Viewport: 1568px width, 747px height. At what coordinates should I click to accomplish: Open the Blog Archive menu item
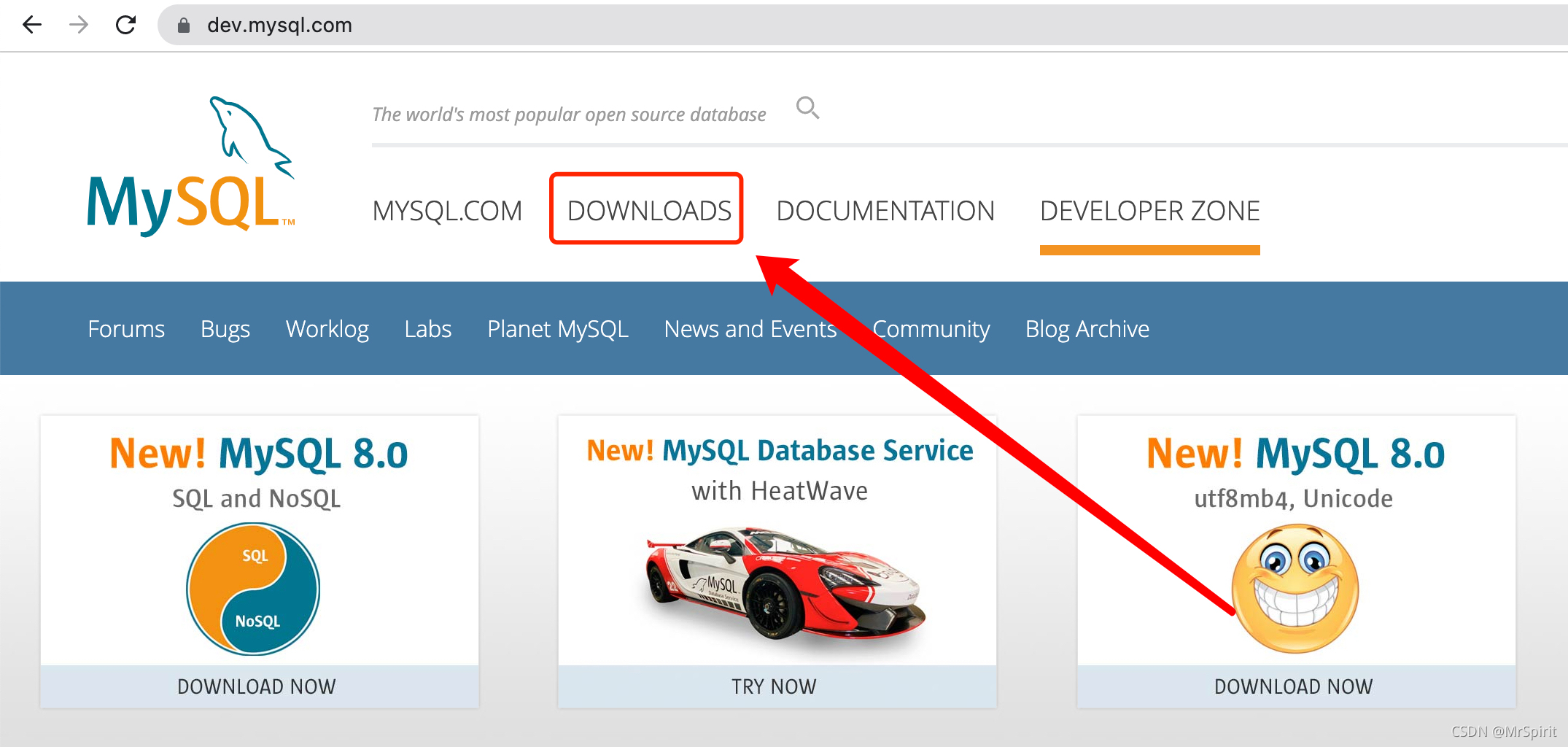click(1087, 329)
